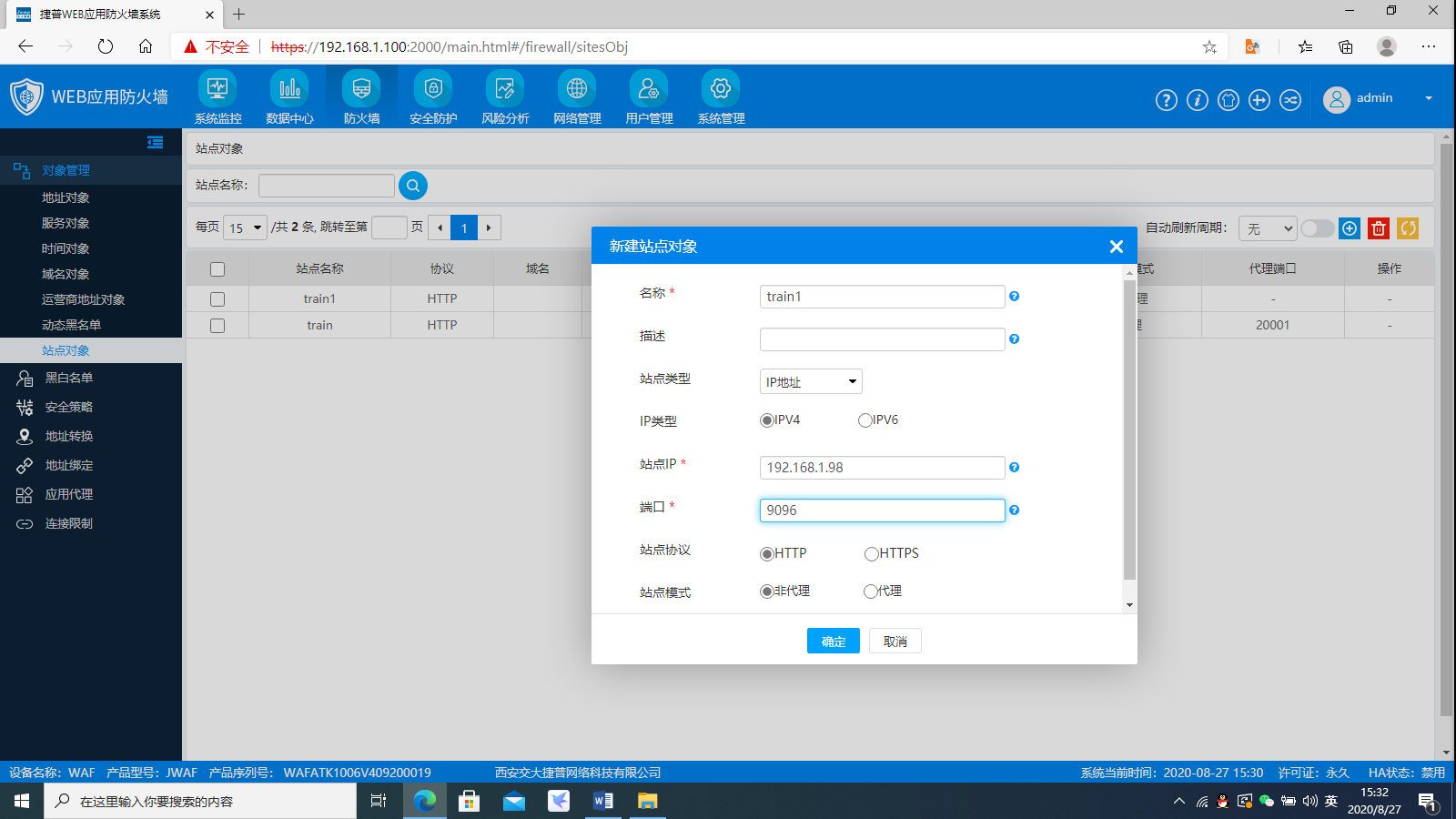
Task: Open the 每页 15 page size dropdown
Action: tap(245, 227)
